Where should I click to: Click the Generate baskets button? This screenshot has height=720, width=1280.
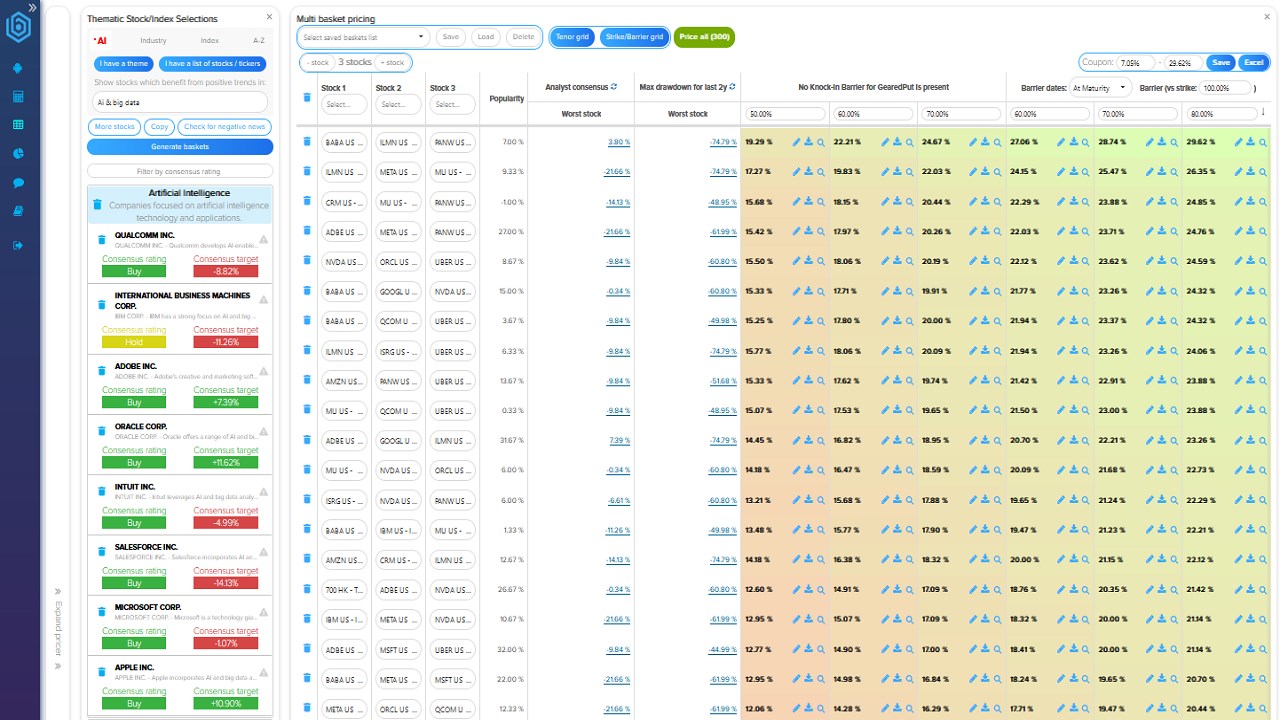(x=180, y=147)
